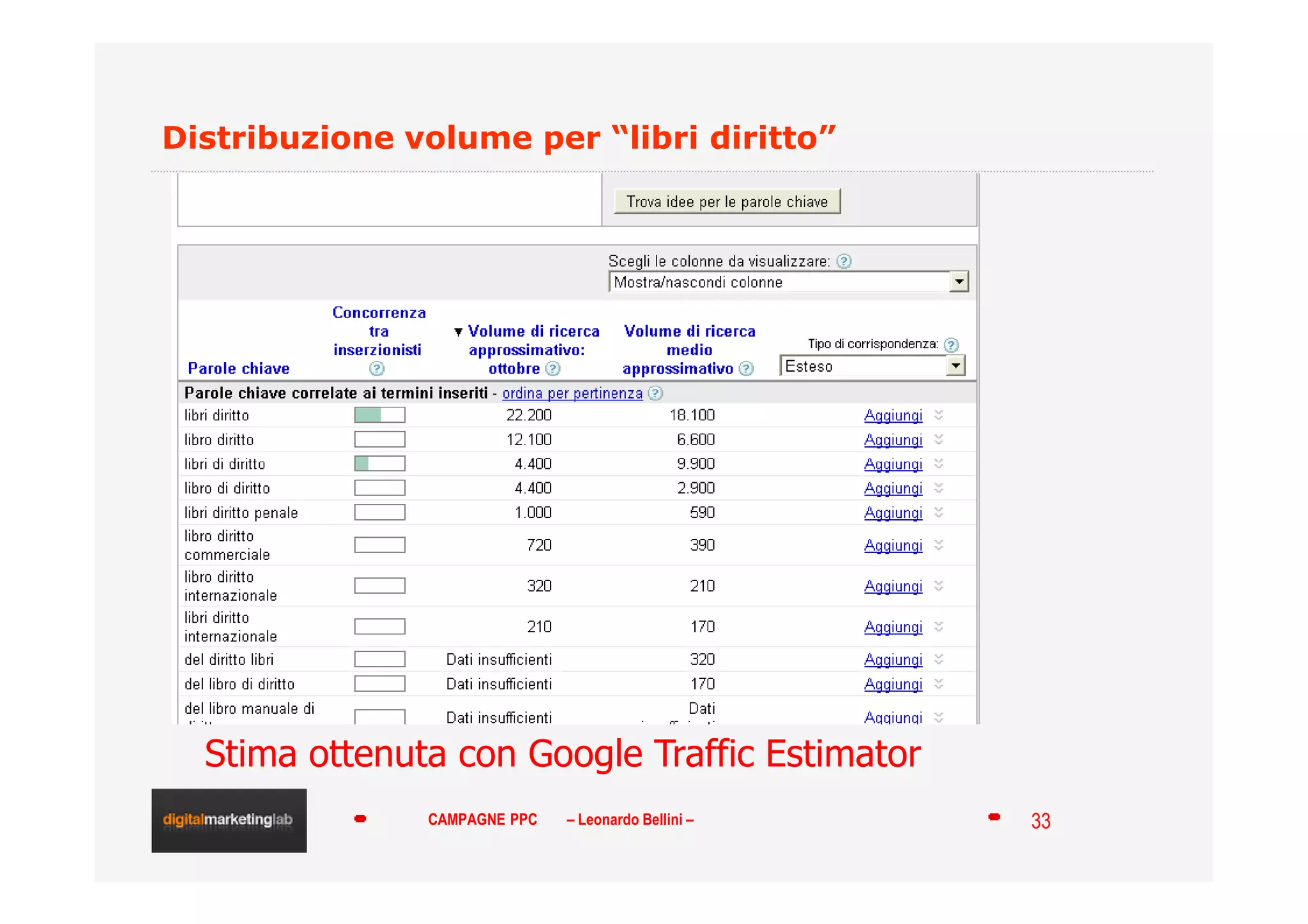Expand chevron in libri diritto internazionale row
Viewport: 1308px width, 924px height.
pos(938,626)
